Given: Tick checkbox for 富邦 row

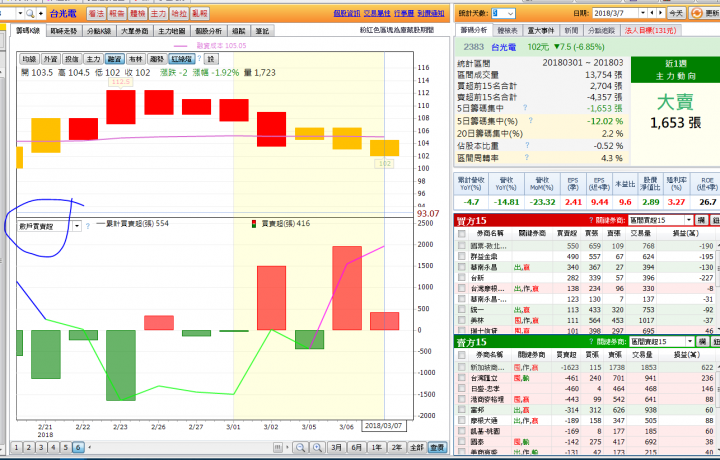Looking at the screenshot, I should pyautogui.click(x=462, y=410).
